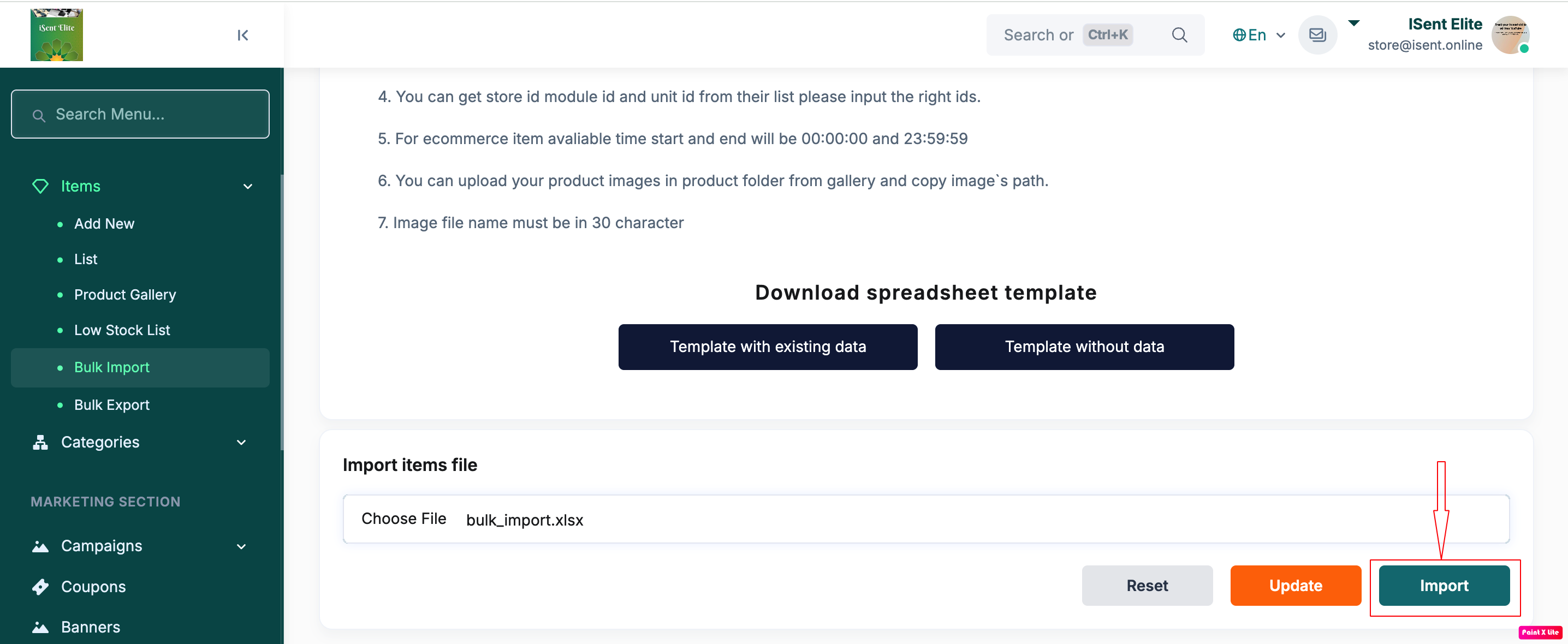1568x644 pixels.
Task: Click the iSent Elite logo
Action: point(57,35)
